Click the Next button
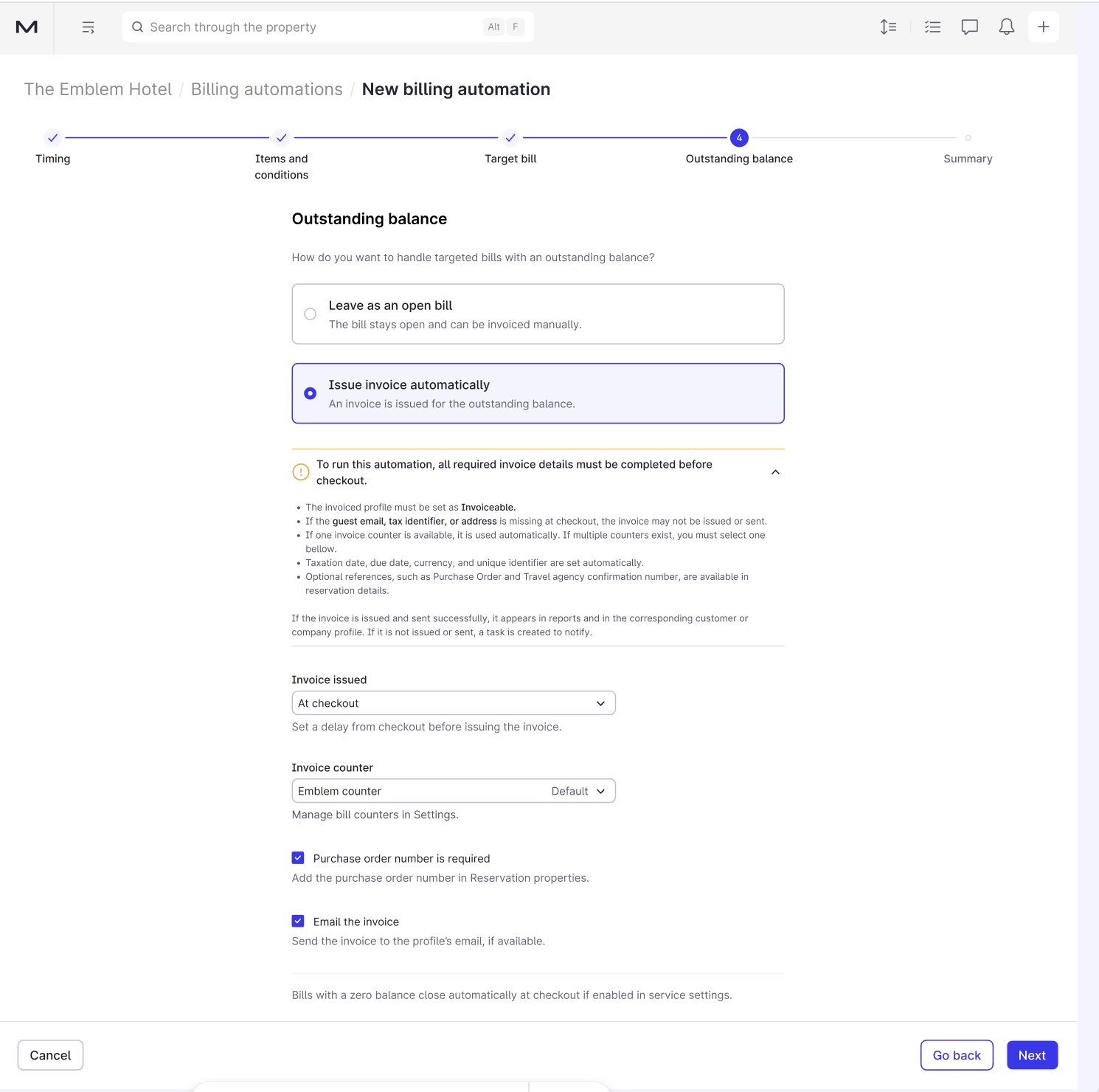 click(1032, 1055)
